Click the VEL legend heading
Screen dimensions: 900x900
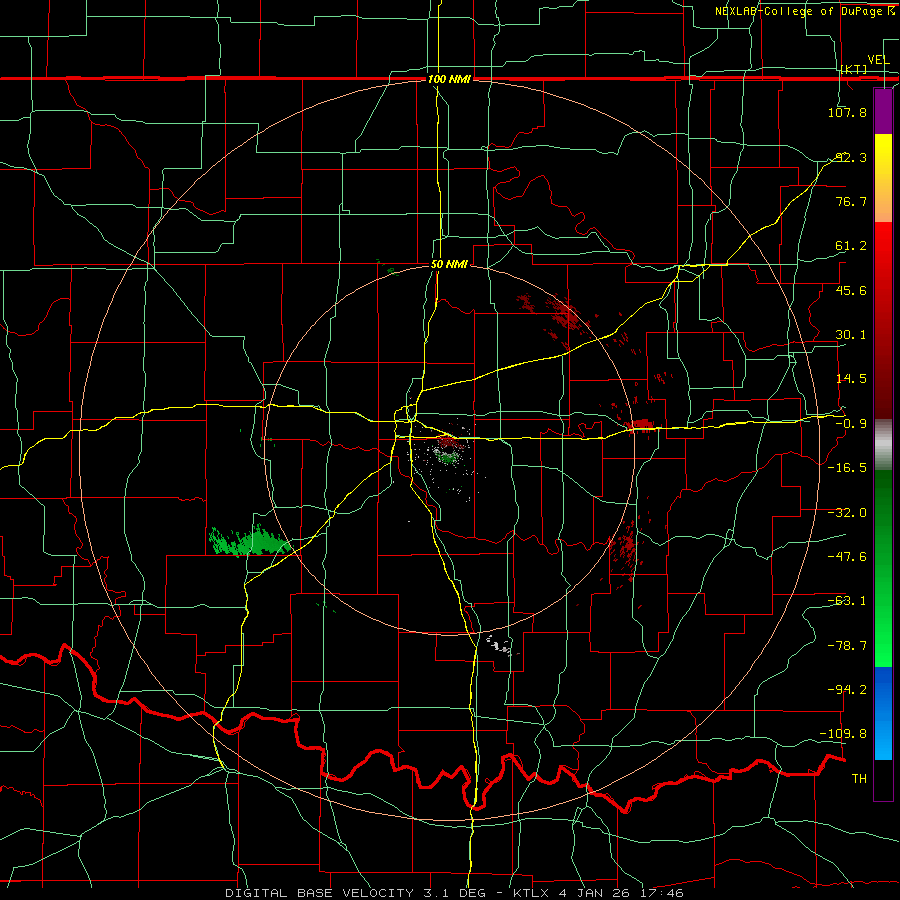click(878, 60)
